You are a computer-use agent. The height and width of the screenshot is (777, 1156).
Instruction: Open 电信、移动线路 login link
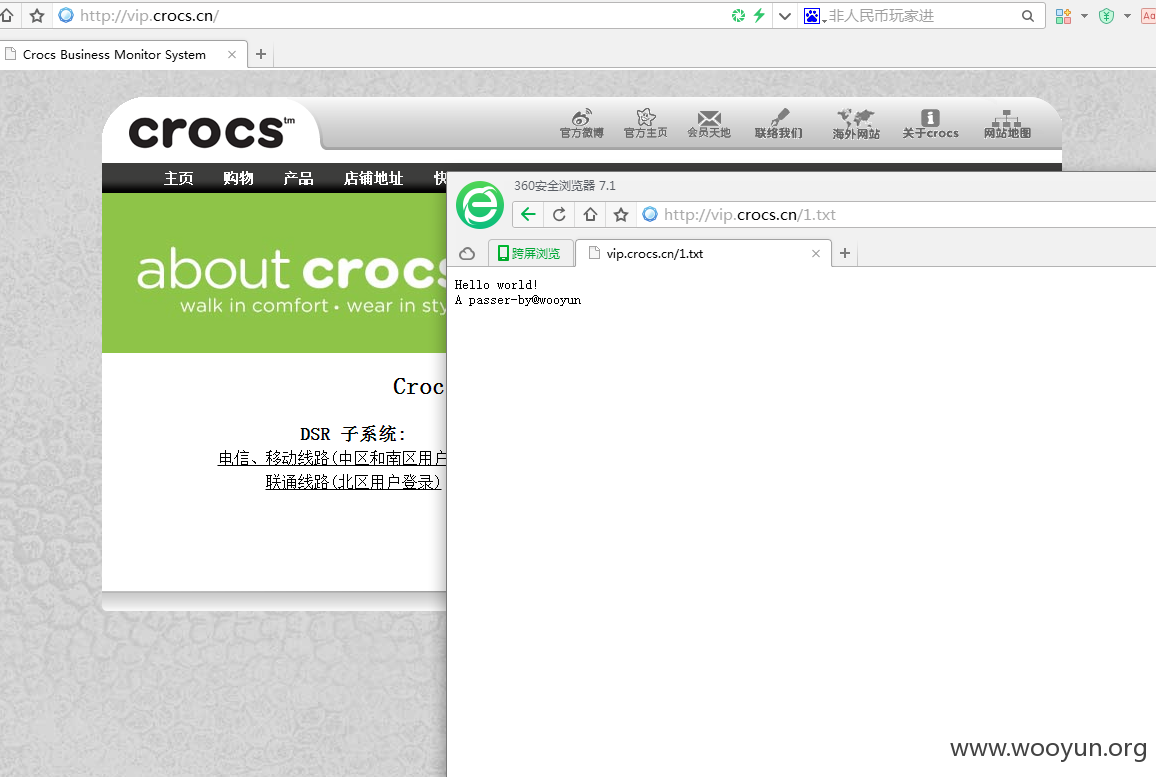[332, 458]
